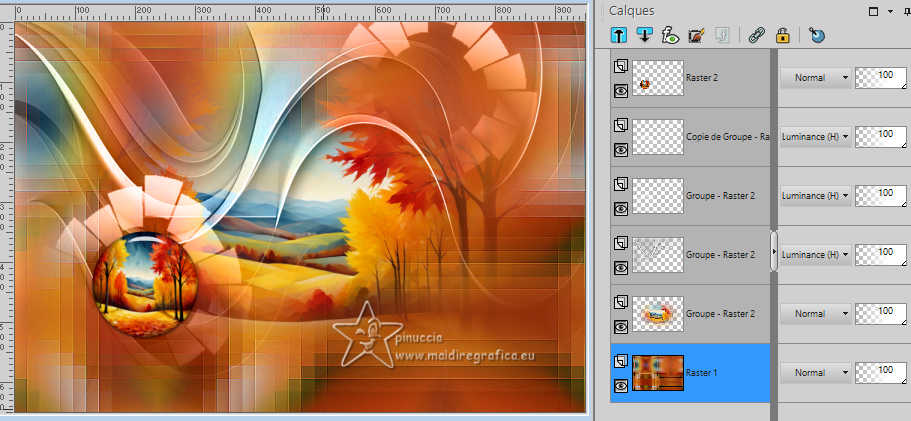Click the blue sphere pin icon

pos(817,35)
